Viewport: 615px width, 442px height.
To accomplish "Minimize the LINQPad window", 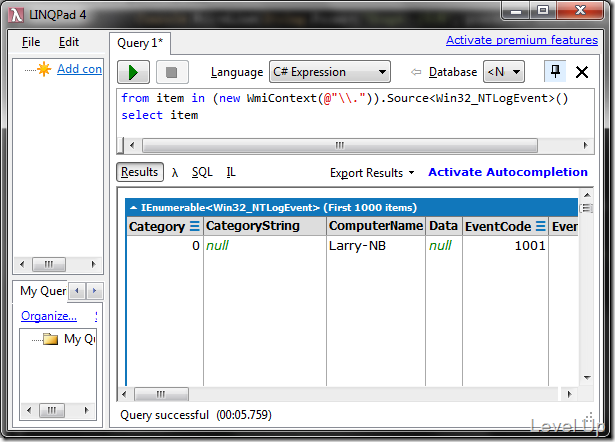I will (516, 11).
